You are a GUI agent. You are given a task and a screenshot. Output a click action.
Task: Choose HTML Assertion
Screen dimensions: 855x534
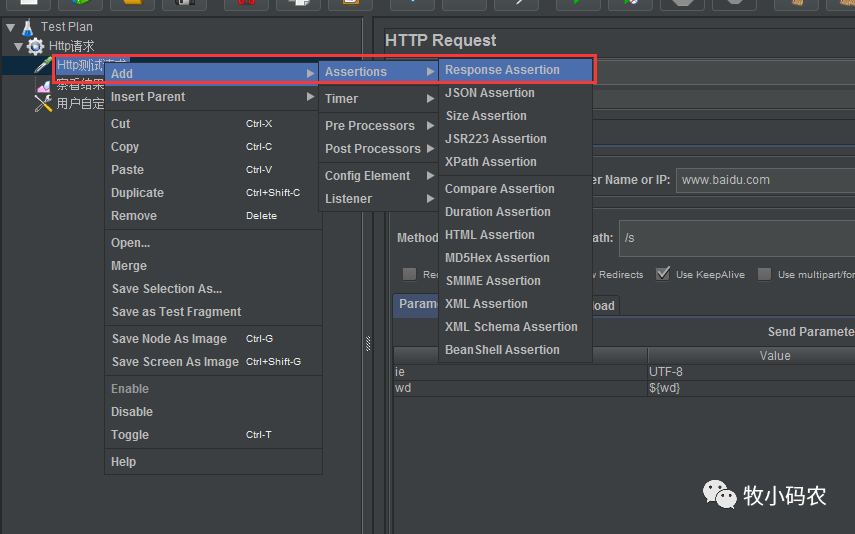(515, 235)
